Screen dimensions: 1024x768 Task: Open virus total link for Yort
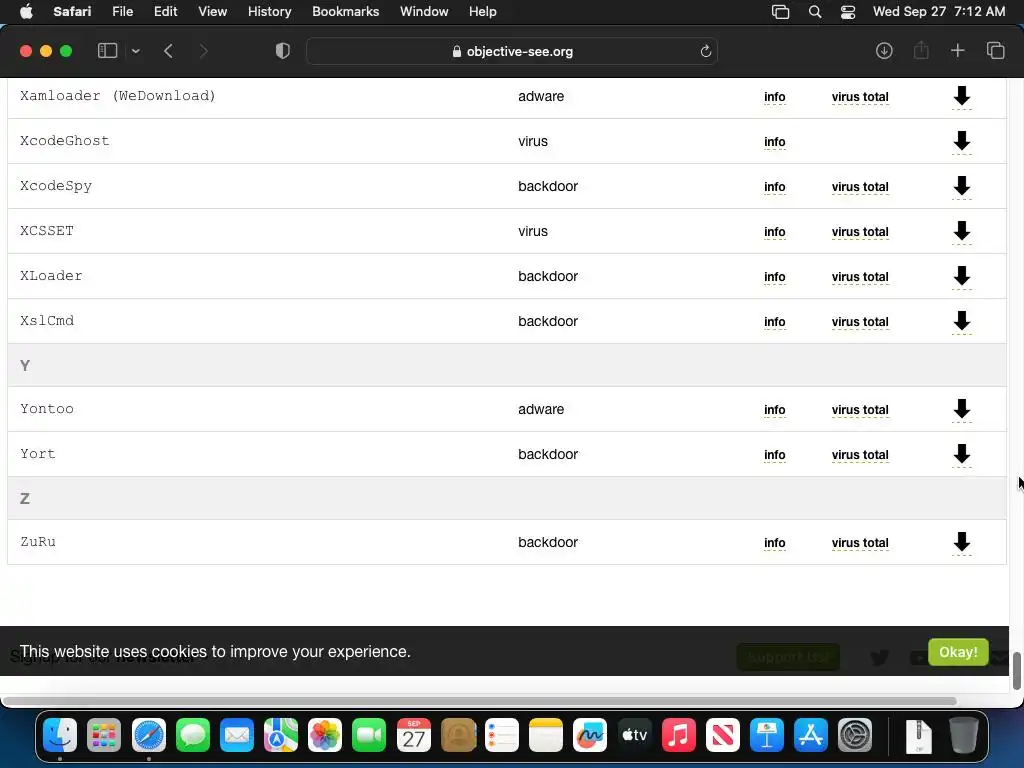click(x=860, y=455)
